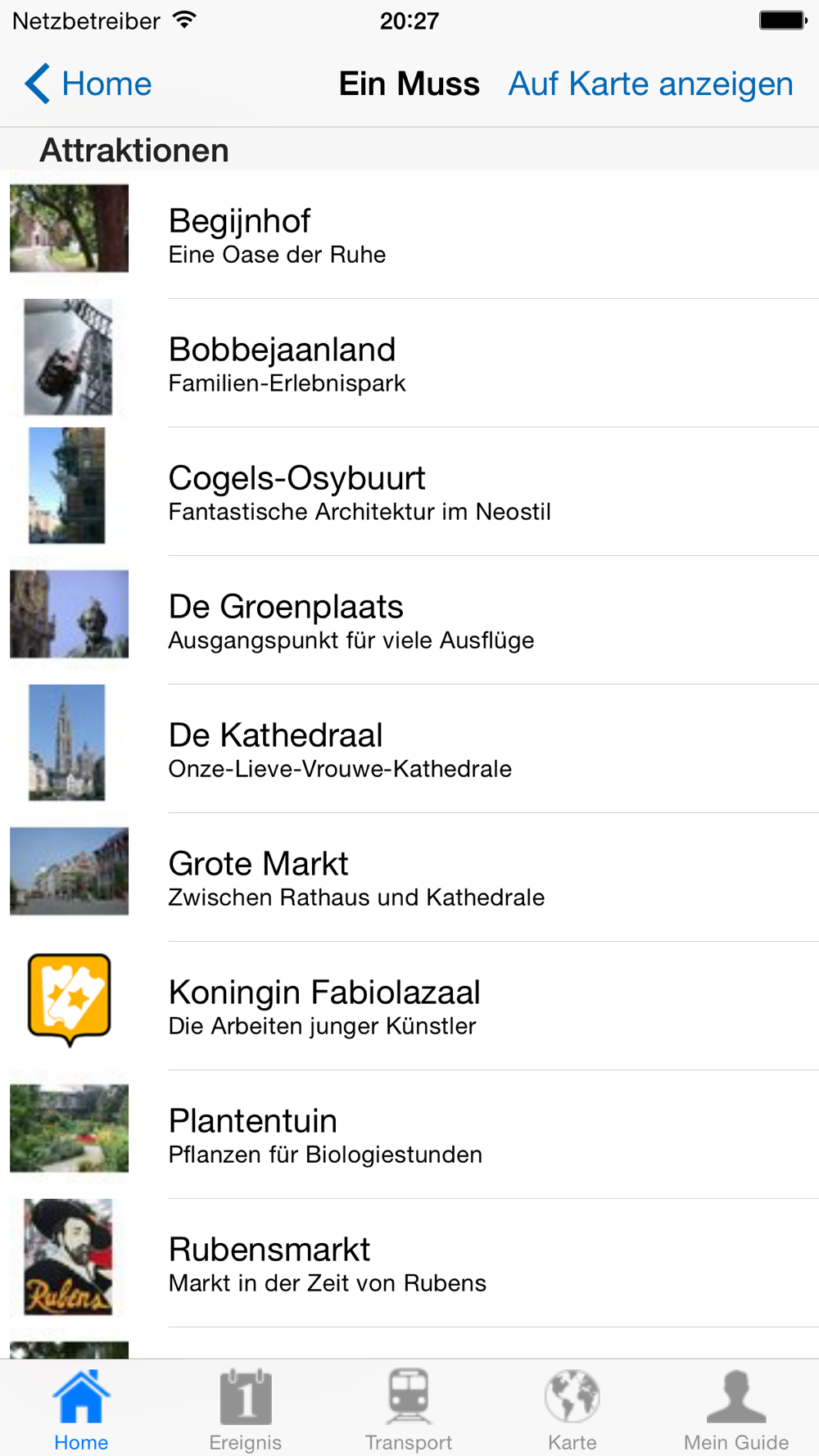
Task: Open the Mein Guide person icon
Action: pos(736,1396)
